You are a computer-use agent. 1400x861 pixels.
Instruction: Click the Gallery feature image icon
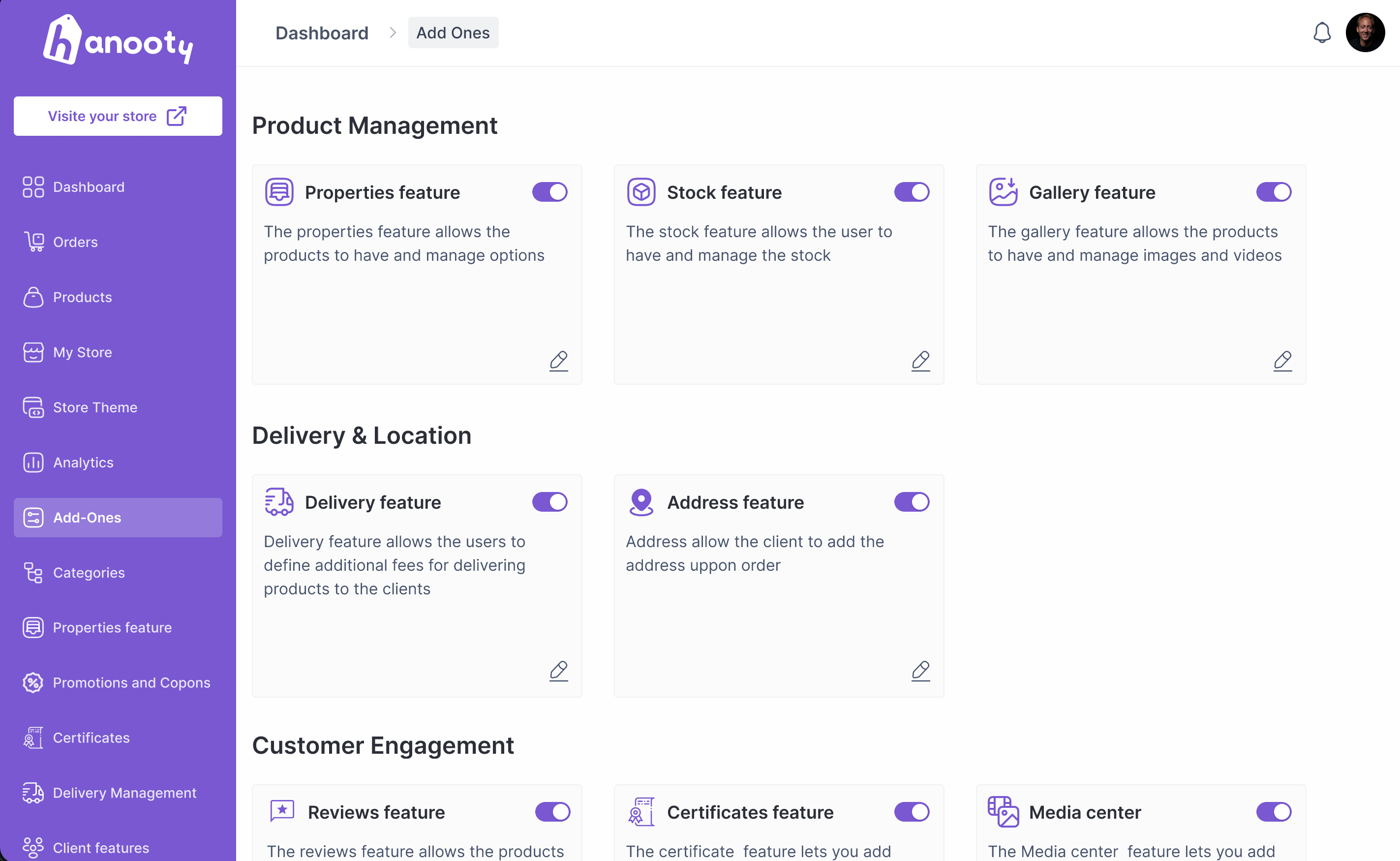[x=1003, y=192]
